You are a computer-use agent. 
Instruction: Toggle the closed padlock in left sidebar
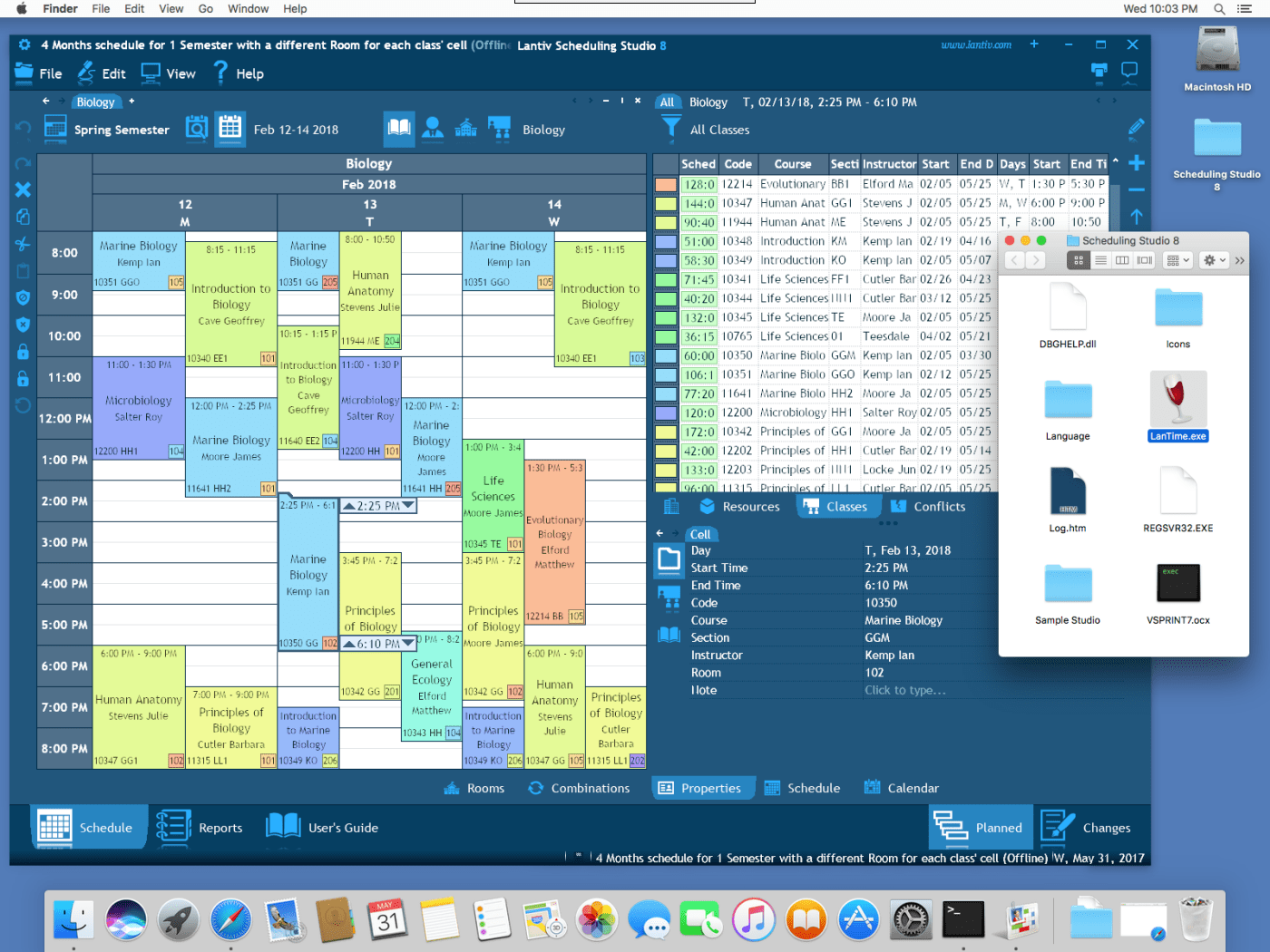(x=24, y=351)
